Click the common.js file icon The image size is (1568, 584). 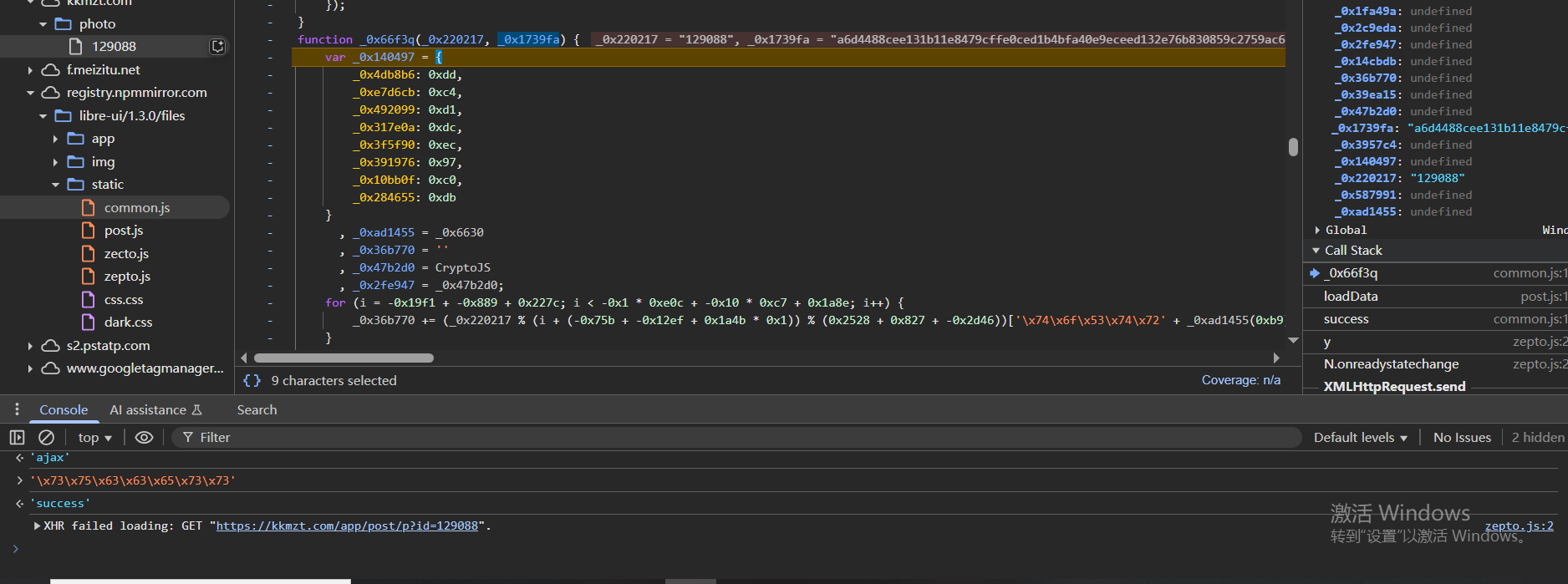click(89, 208)
